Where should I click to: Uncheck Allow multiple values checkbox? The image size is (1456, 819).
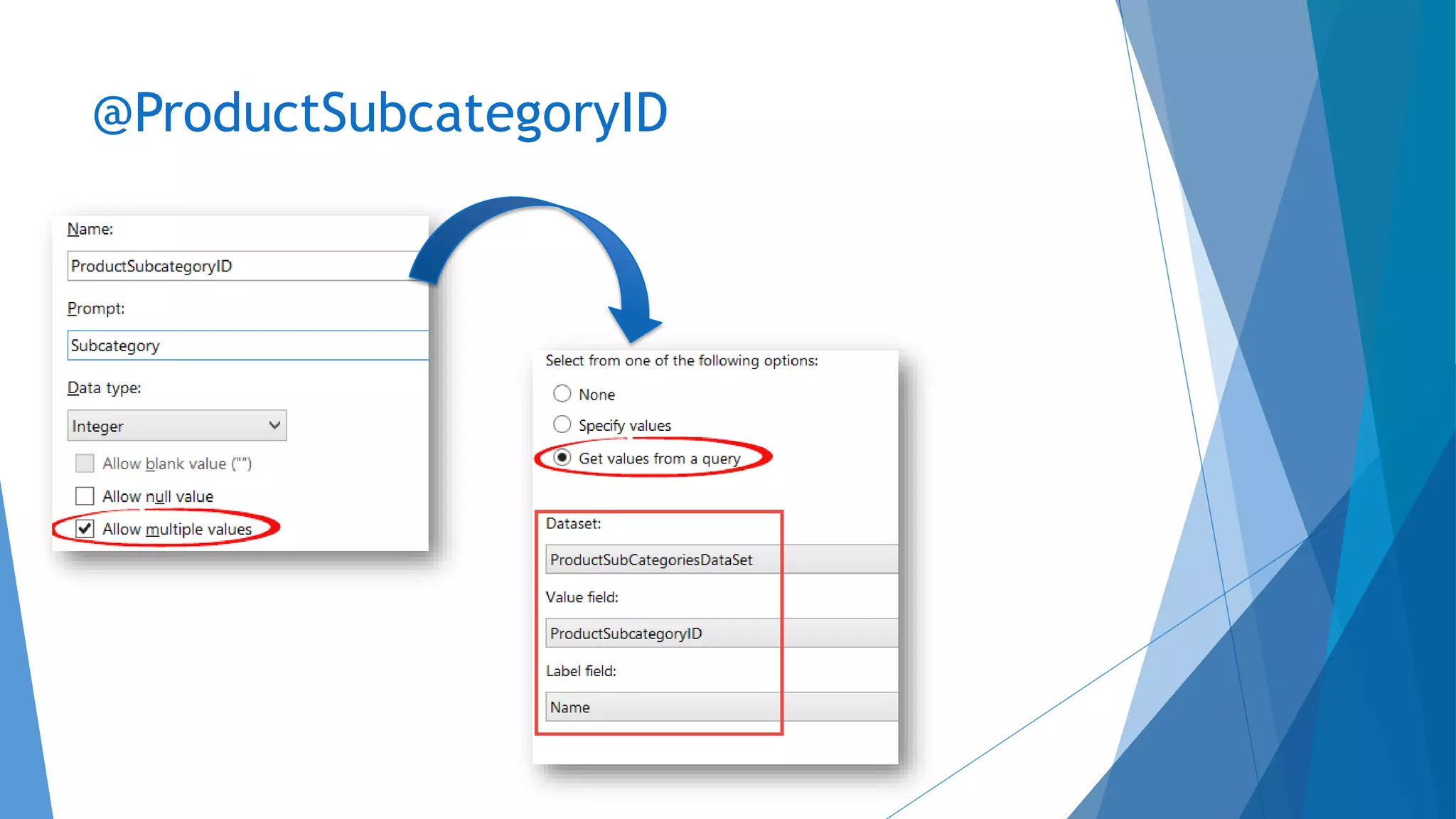coord(85,529)
